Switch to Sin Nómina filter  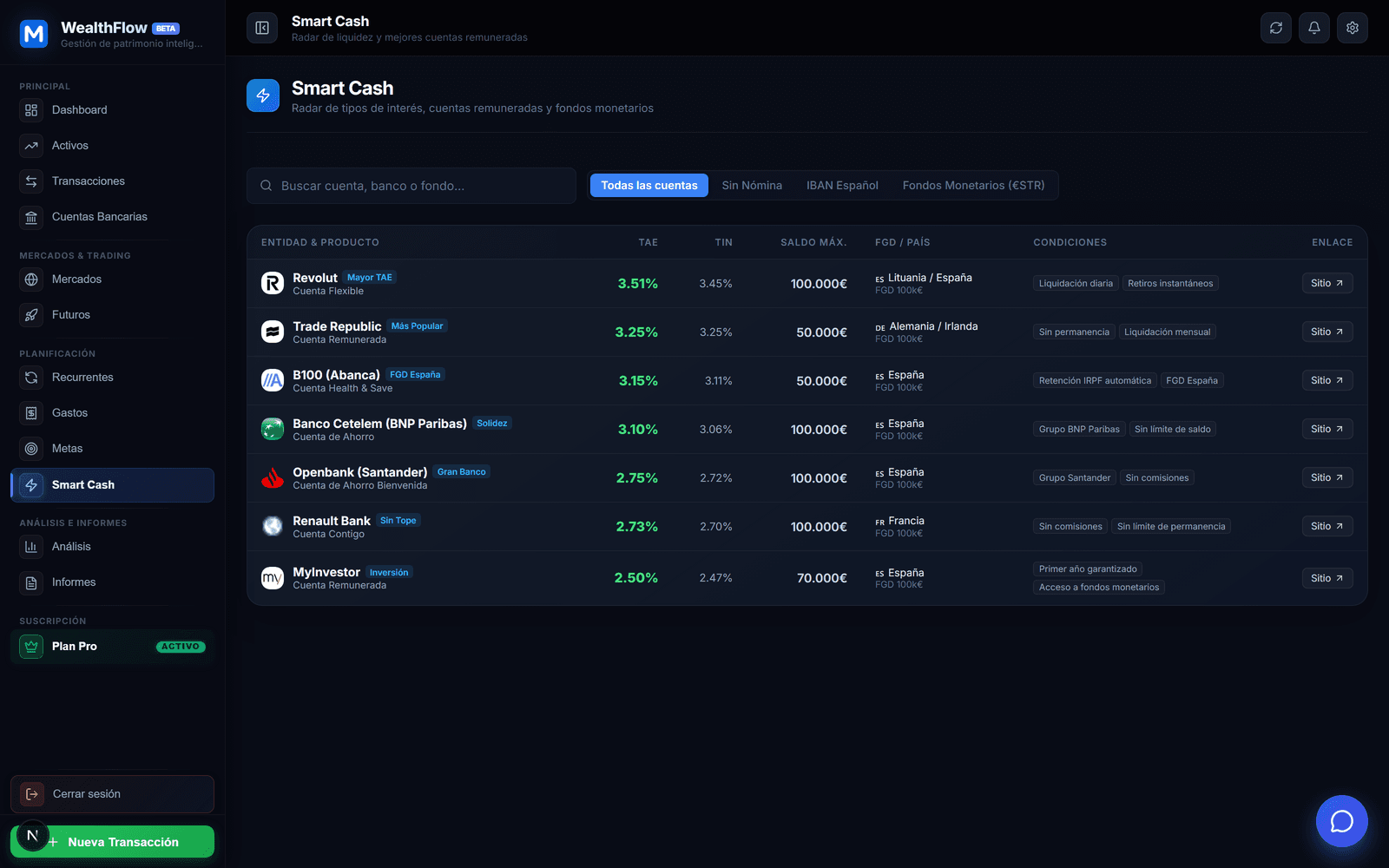point(752,186)
